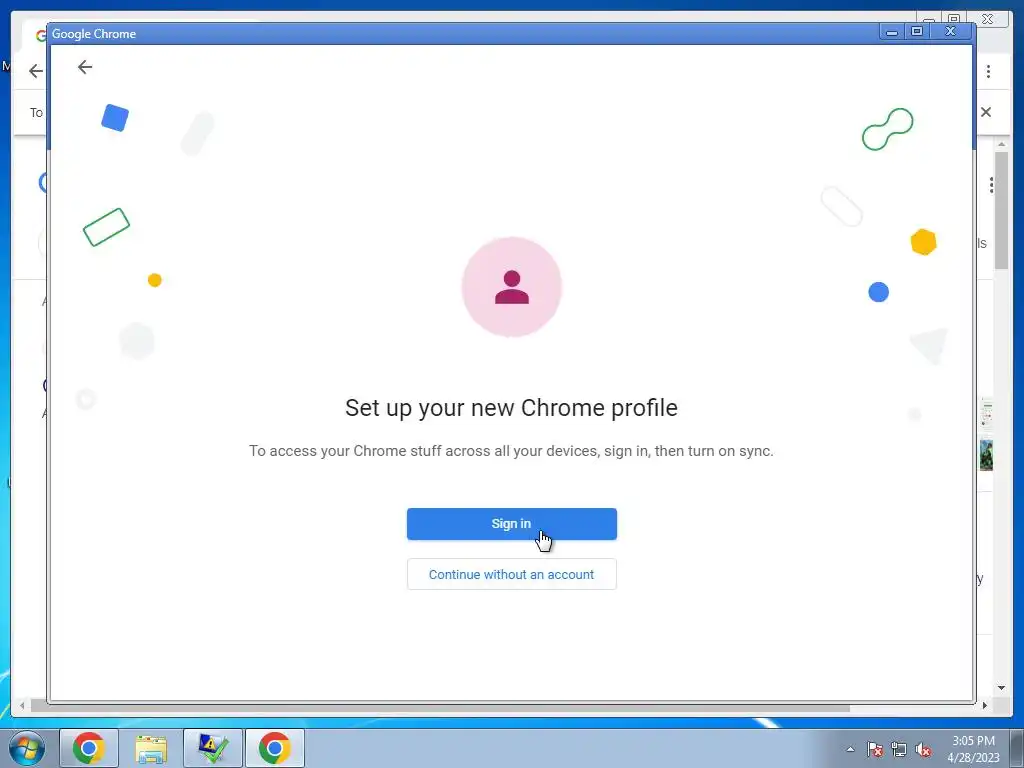Click the horizontal scrollbar in background window

click(441, 708)
